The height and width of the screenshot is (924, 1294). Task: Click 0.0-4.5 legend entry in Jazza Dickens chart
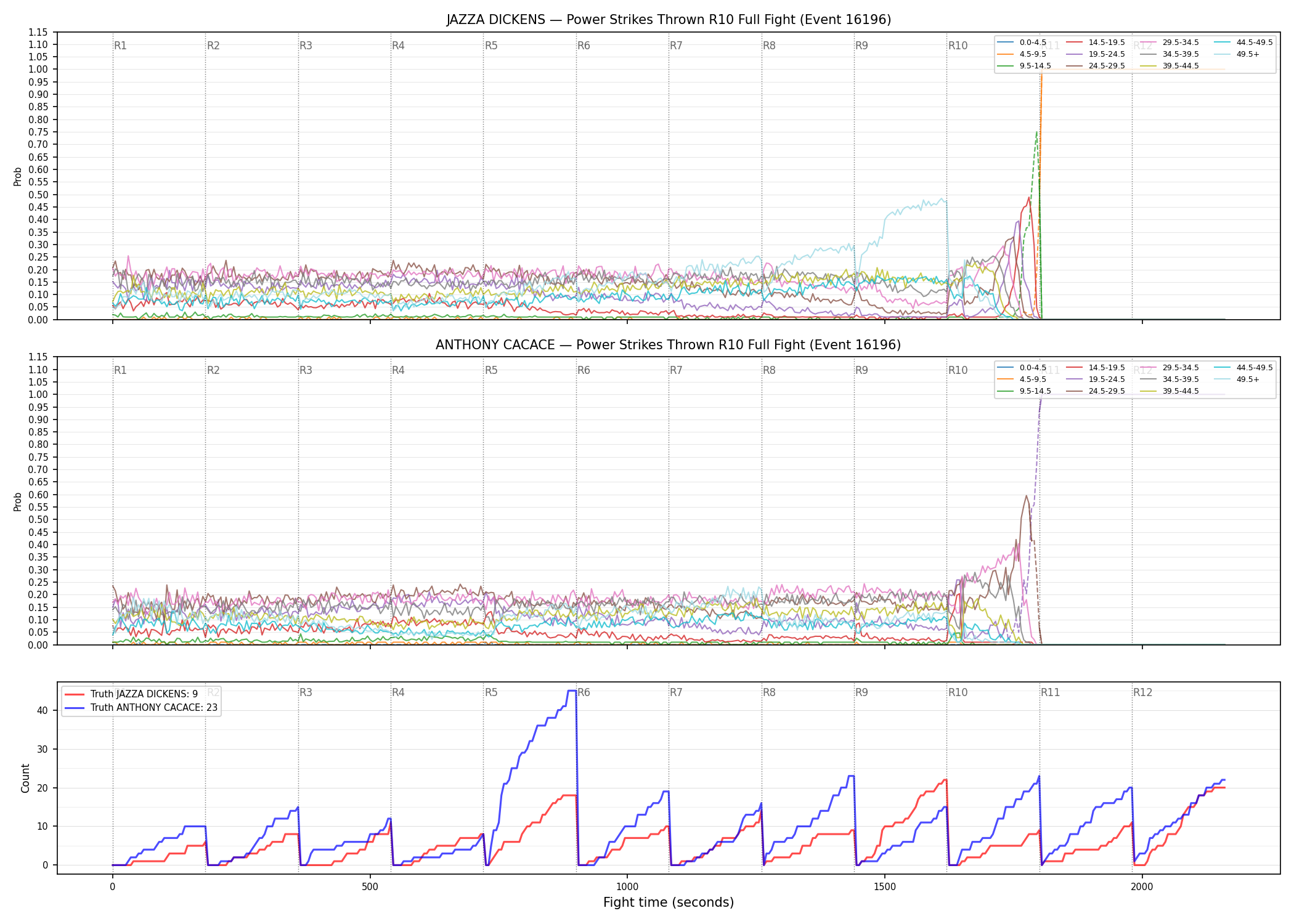pos(1022,43)
